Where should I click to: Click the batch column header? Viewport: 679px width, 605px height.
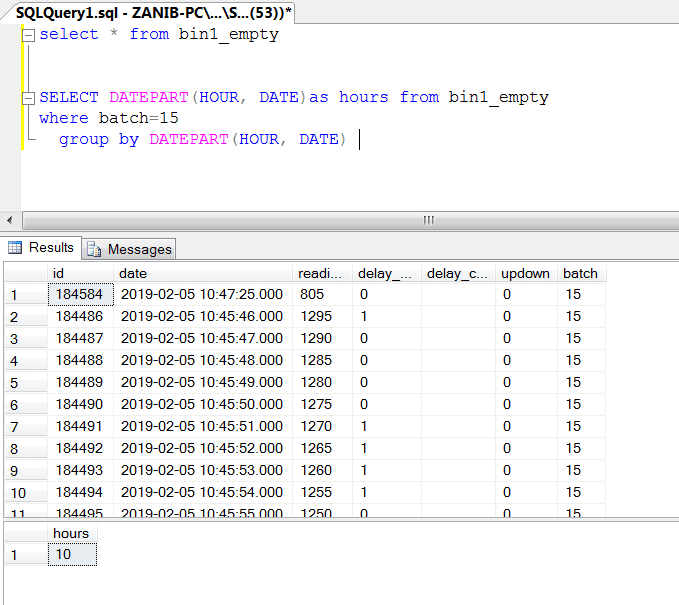point(582,273)
